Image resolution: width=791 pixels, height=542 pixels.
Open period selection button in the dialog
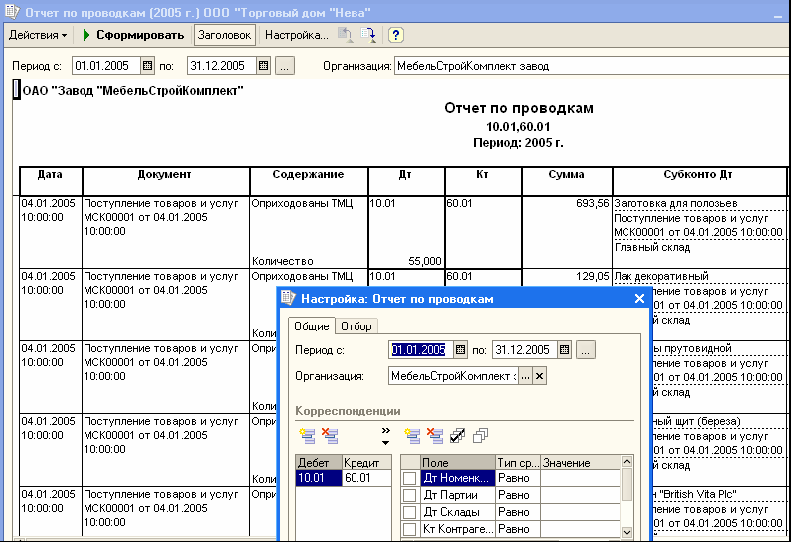[586, 350]
